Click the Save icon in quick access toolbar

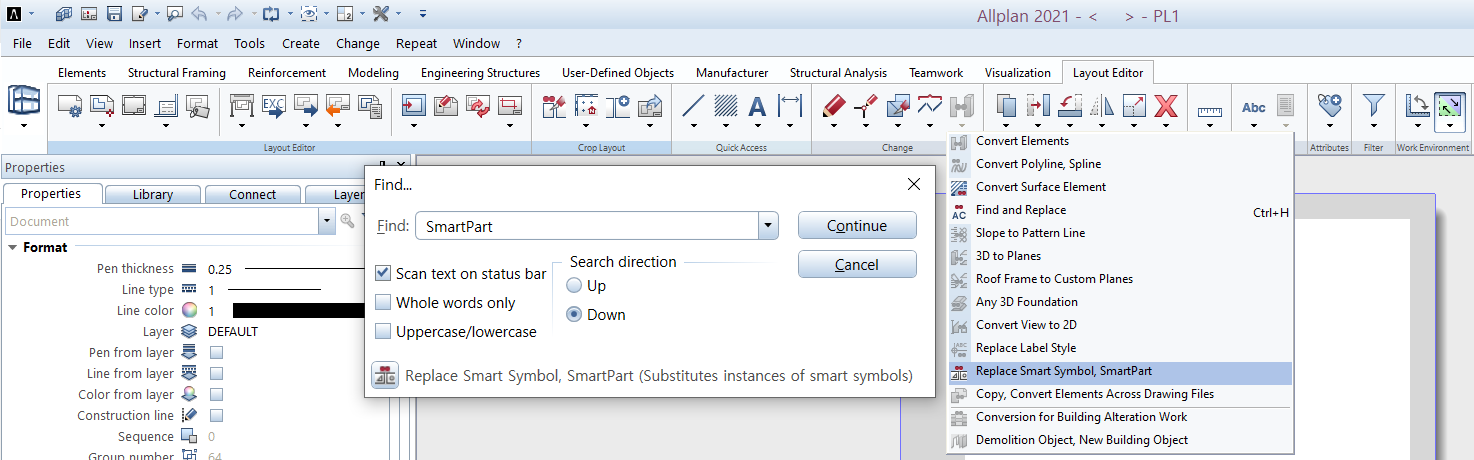114,14
